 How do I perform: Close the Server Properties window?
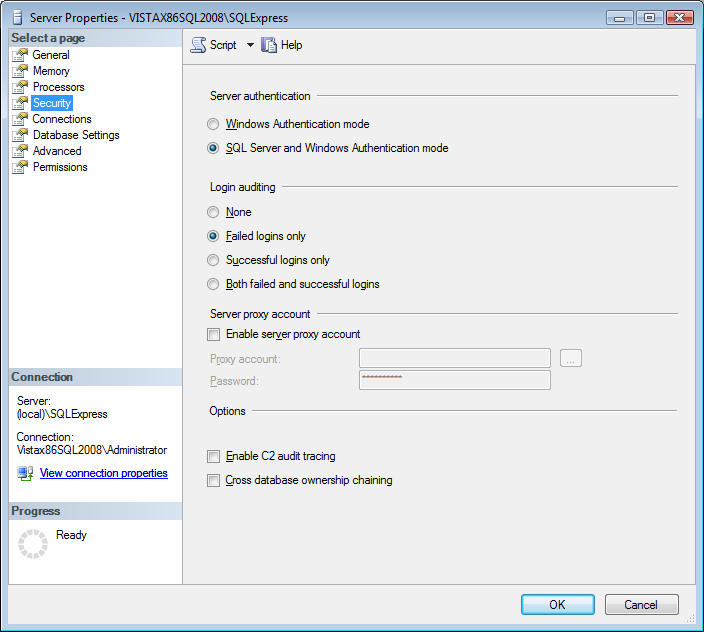(680, 18)
